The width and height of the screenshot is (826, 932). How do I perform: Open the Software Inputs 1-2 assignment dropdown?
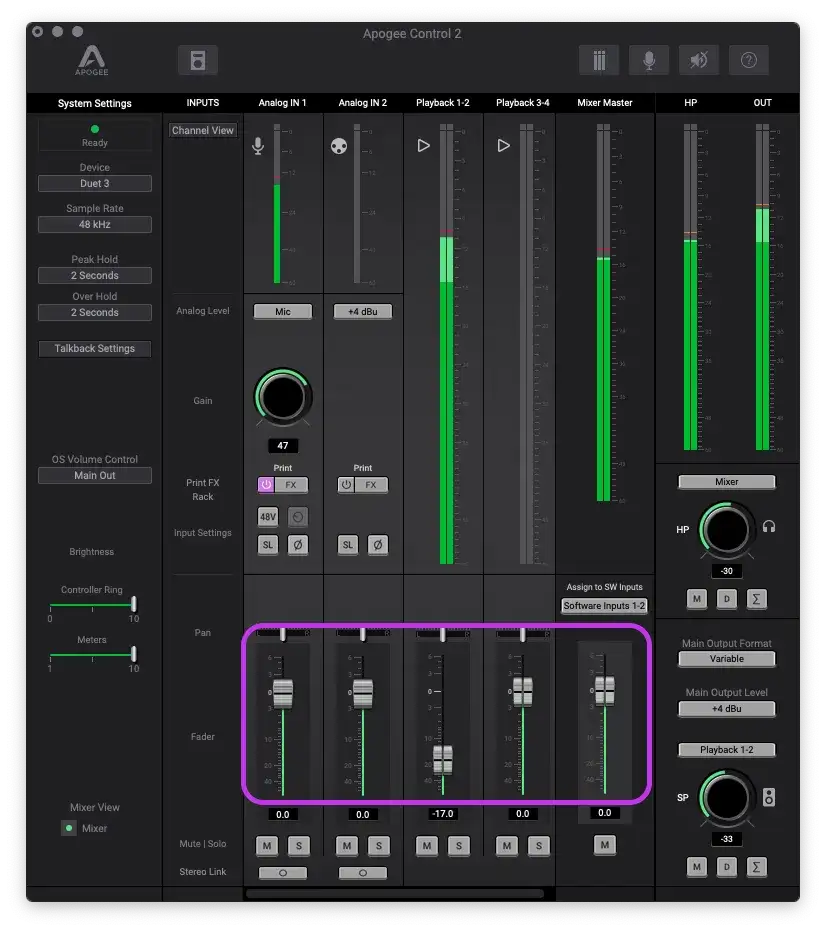pyautogui.click(x=604, y=606)
